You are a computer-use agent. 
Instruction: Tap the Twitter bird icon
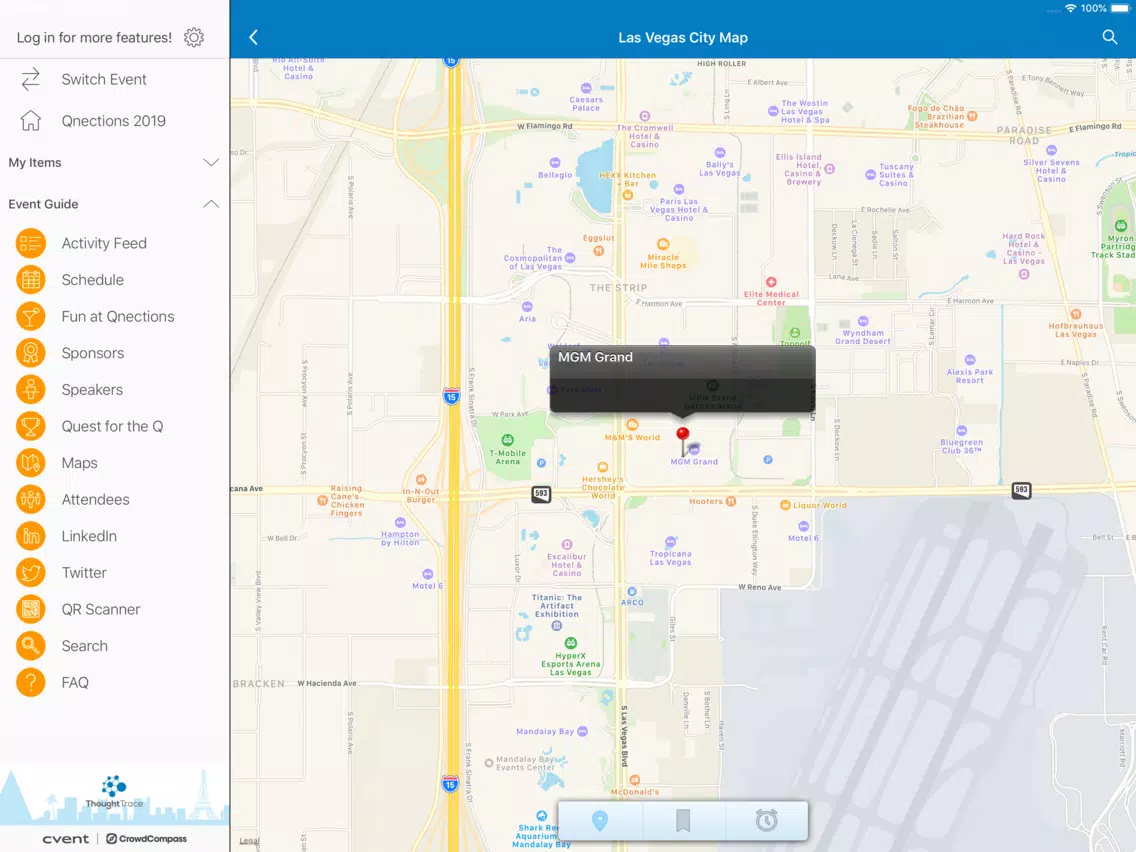30,572
